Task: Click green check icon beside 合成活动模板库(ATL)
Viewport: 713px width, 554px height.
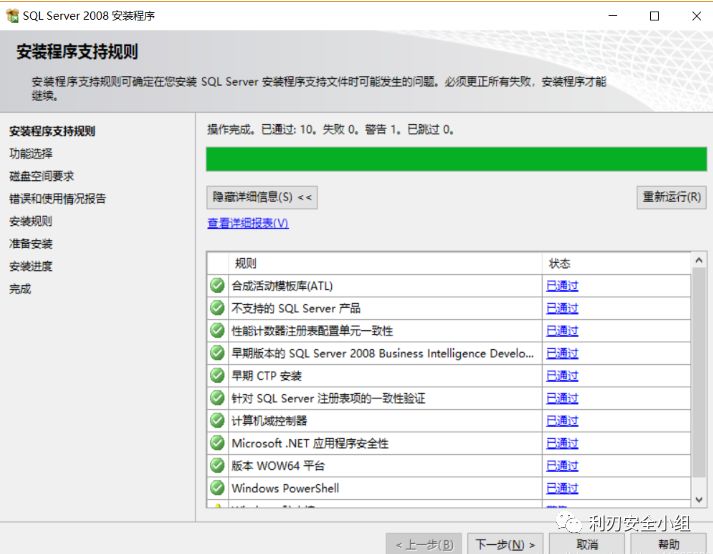Action: [x=217, y=286]
